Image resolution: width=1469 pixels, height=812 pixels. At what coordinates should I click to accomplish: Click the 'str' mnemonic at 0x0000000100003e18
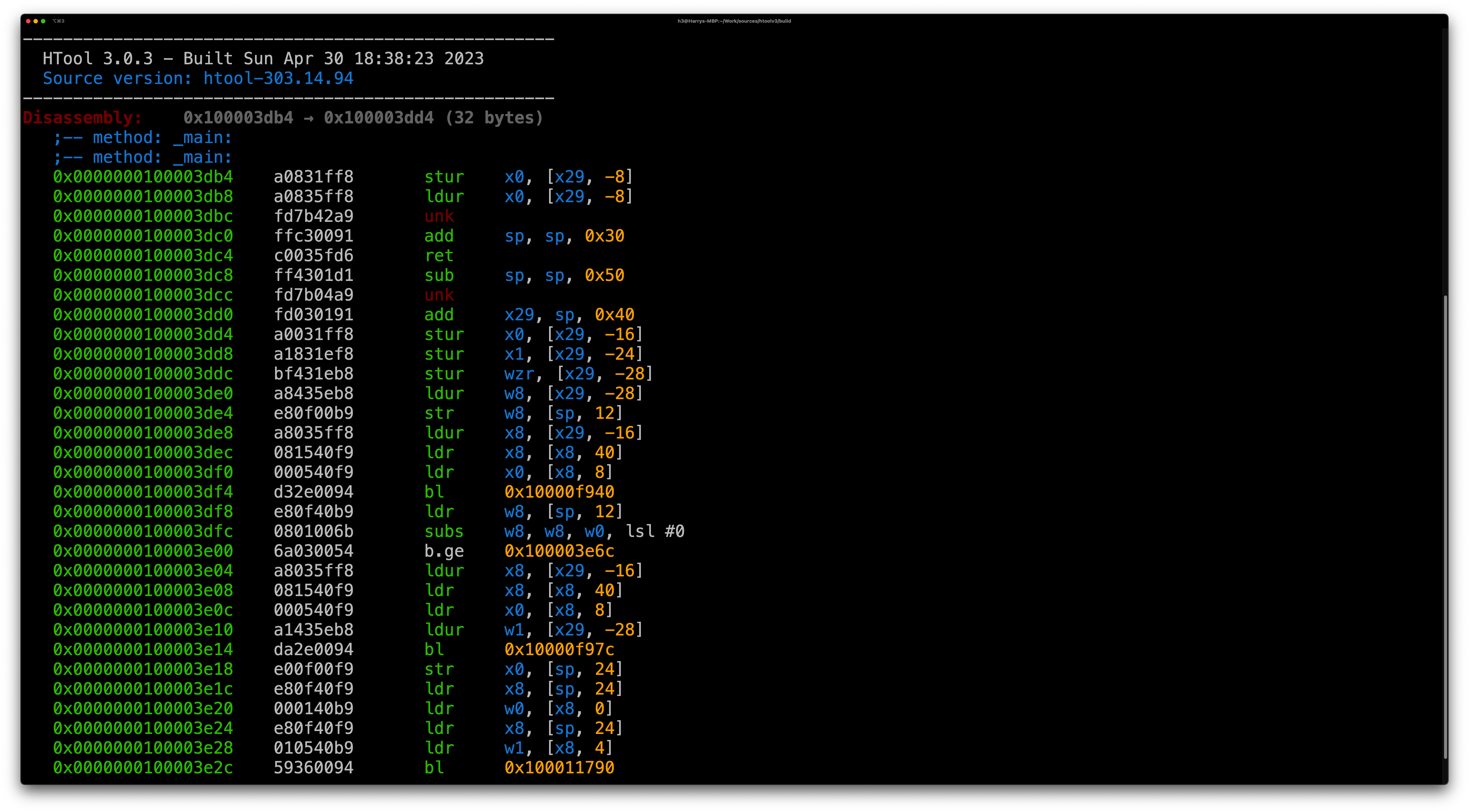pos(439,669)
